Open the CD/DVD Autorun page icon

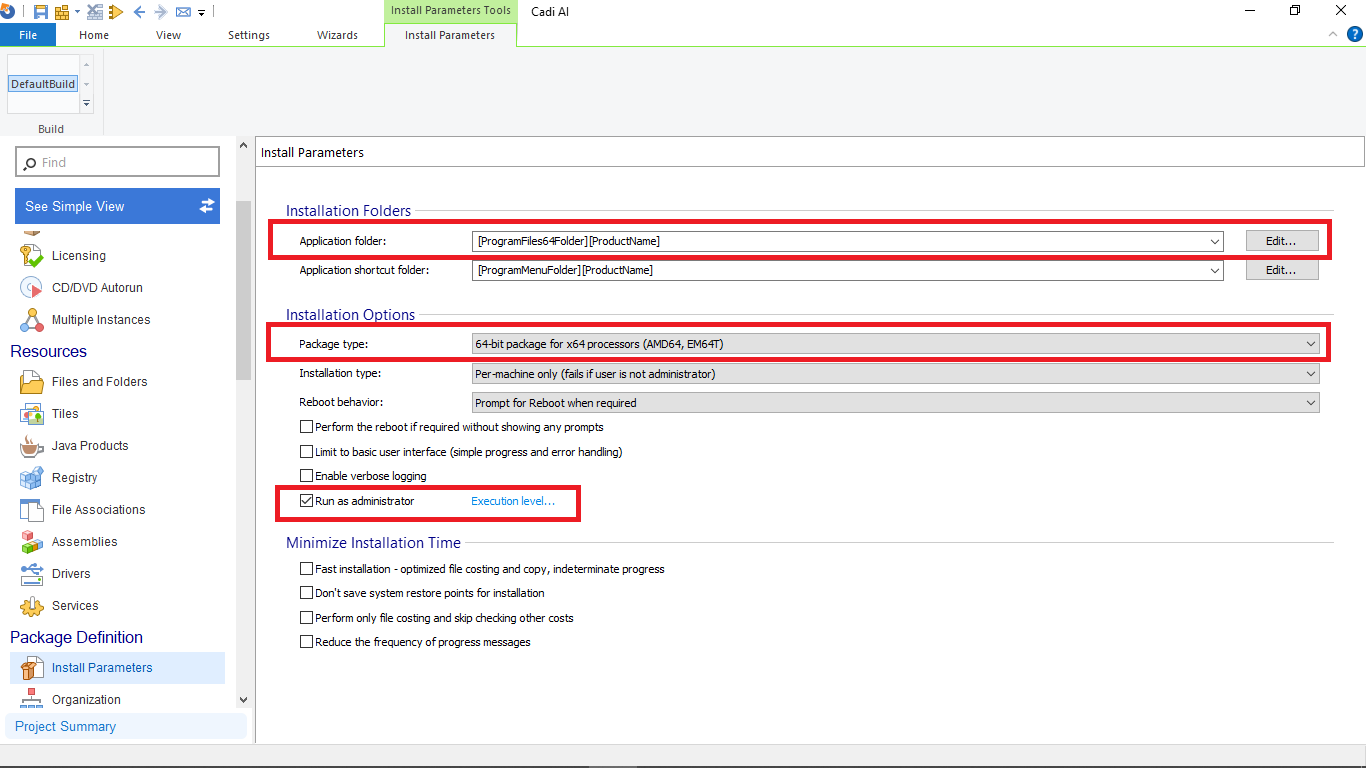[32, 288]
